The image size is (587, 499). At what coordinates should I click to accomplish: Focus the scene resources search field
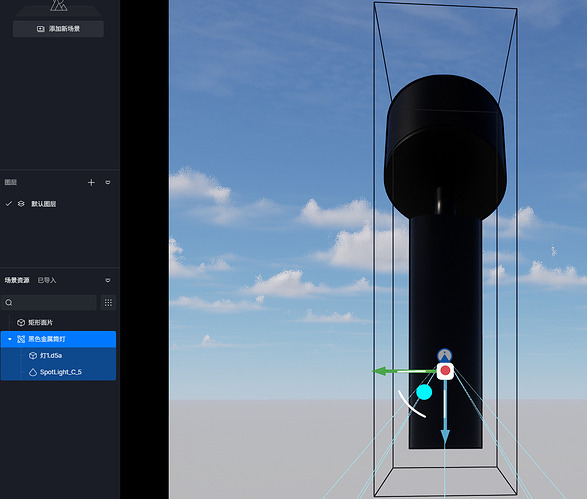click(49, 302)
